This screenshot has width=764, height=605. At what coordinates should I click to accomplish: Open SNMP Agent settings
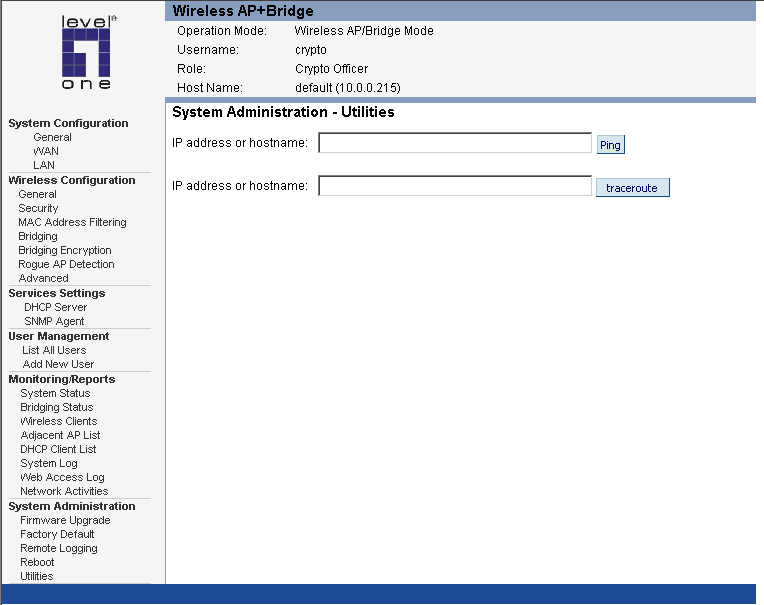[x=54, y=321]
